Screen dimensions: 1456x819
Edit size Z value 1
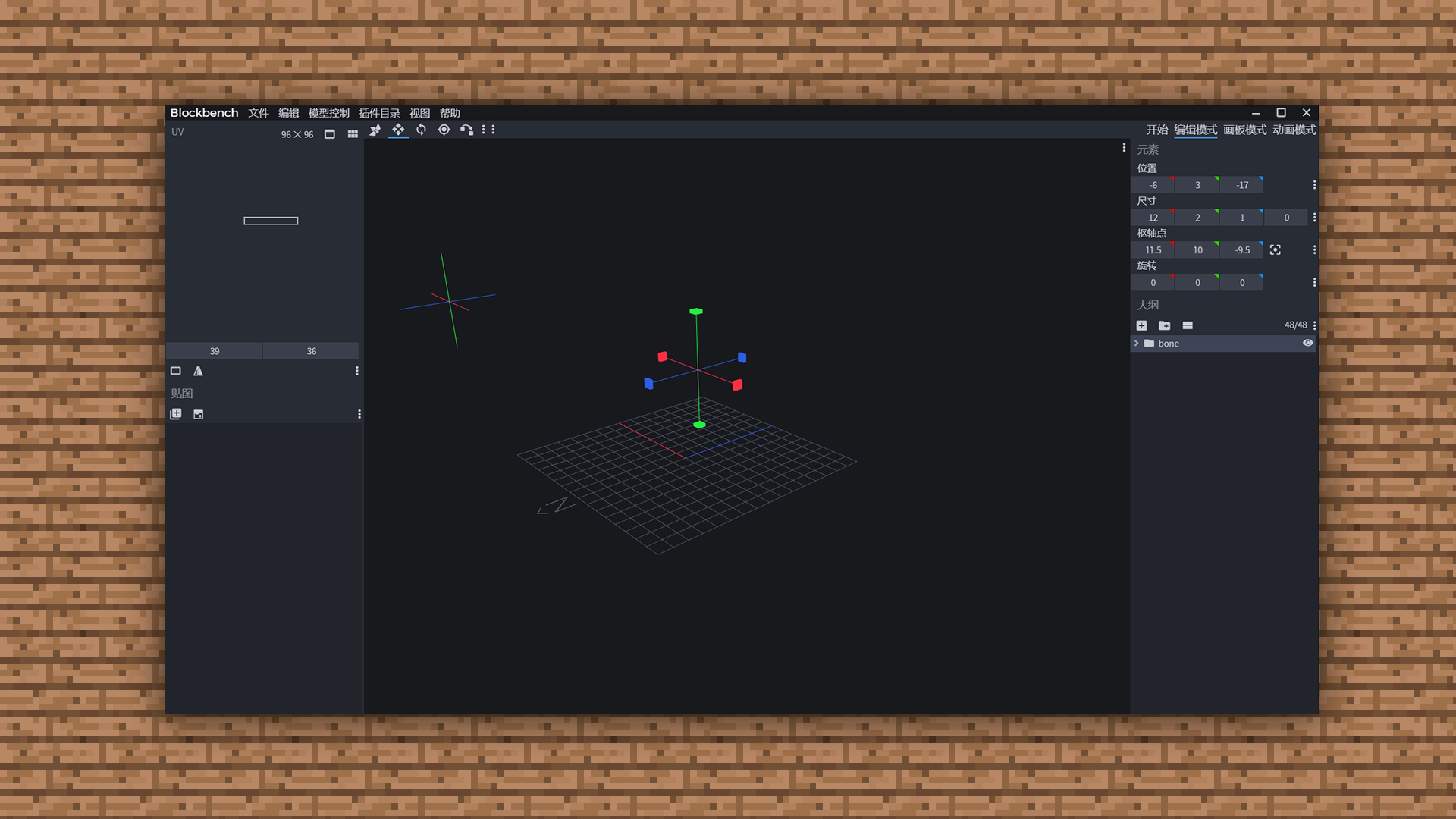click(x=1242, y=218)
